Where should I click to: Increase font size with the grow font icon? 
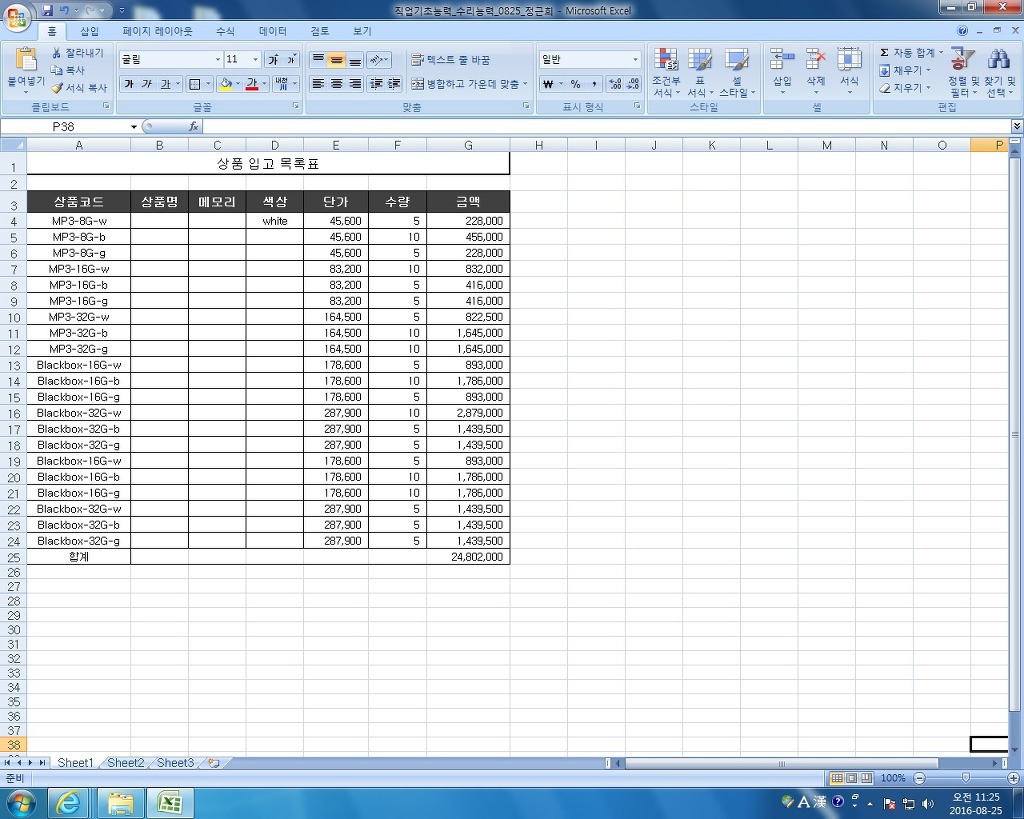tap(274, 59)
